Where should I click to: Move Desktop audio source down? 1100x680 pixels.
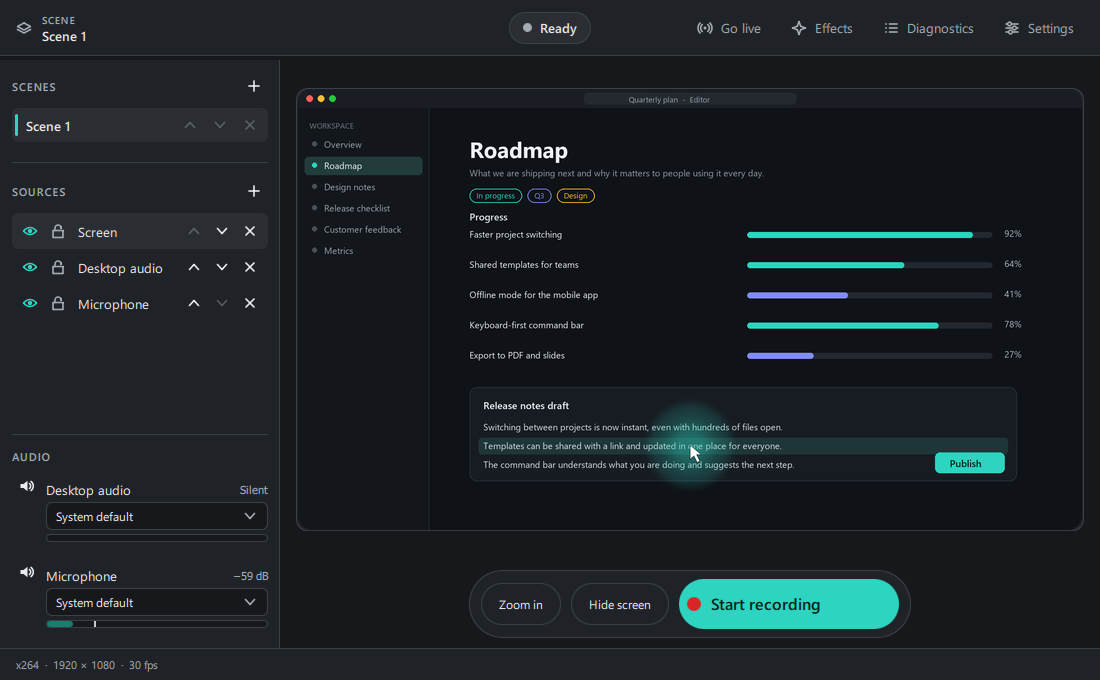click(222, 267)
